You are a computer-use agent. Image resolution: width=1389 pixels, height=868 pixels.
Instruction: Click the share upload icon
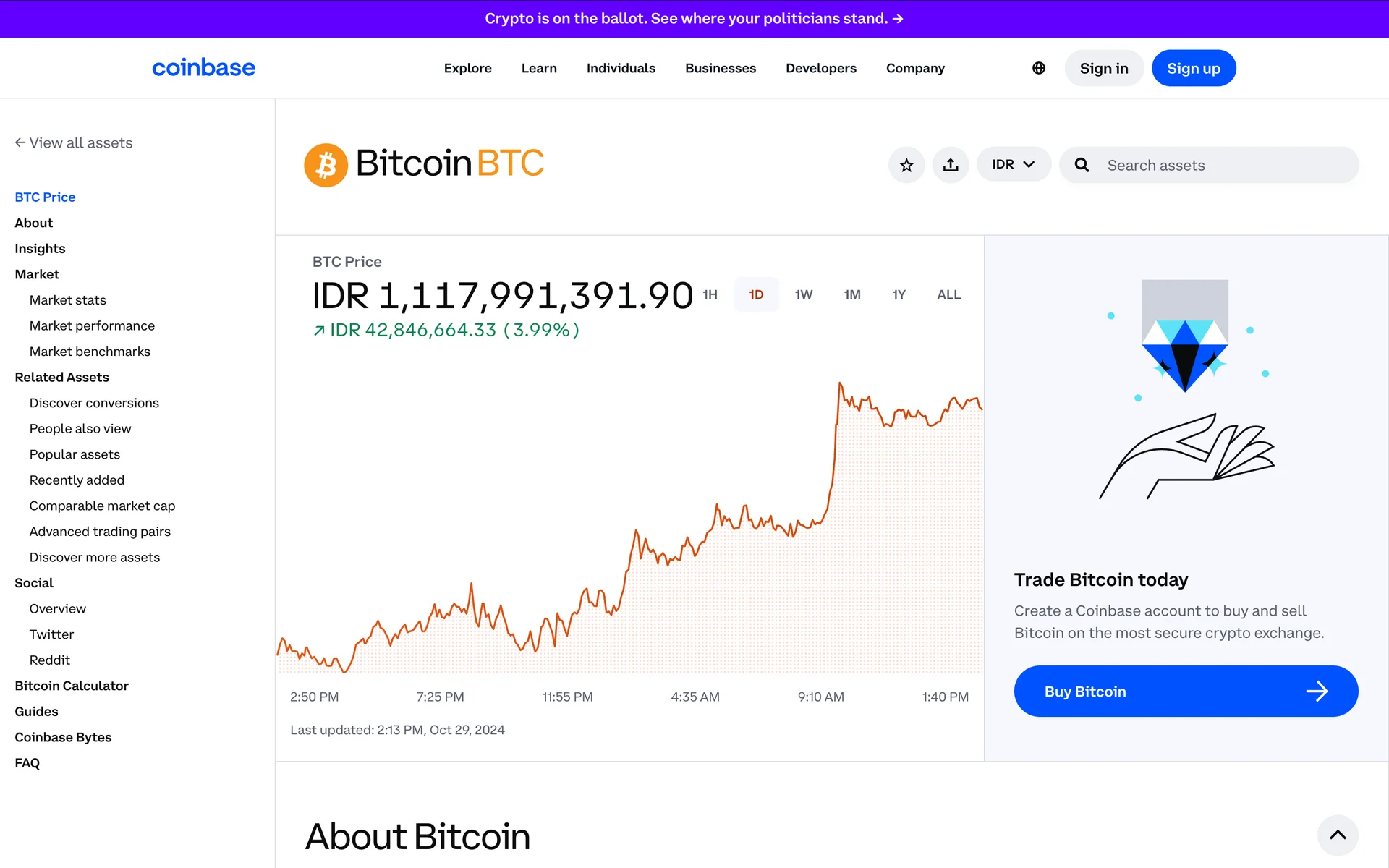pos(951,165)
